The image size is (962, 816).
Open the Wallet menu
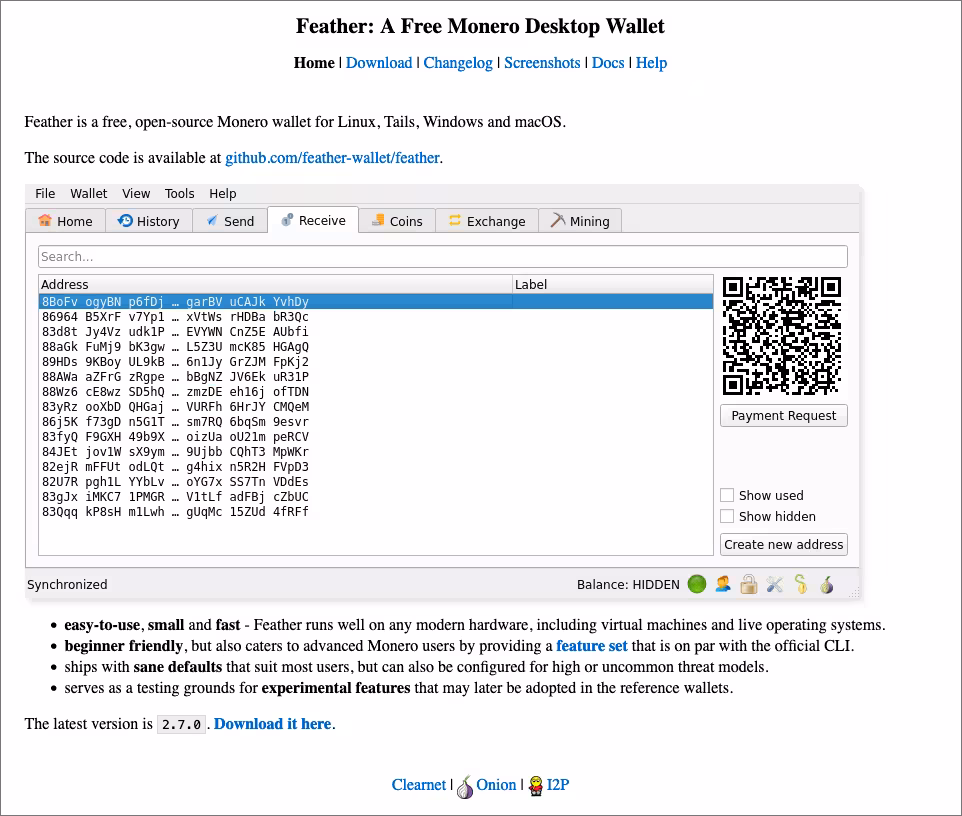point(88,193)
